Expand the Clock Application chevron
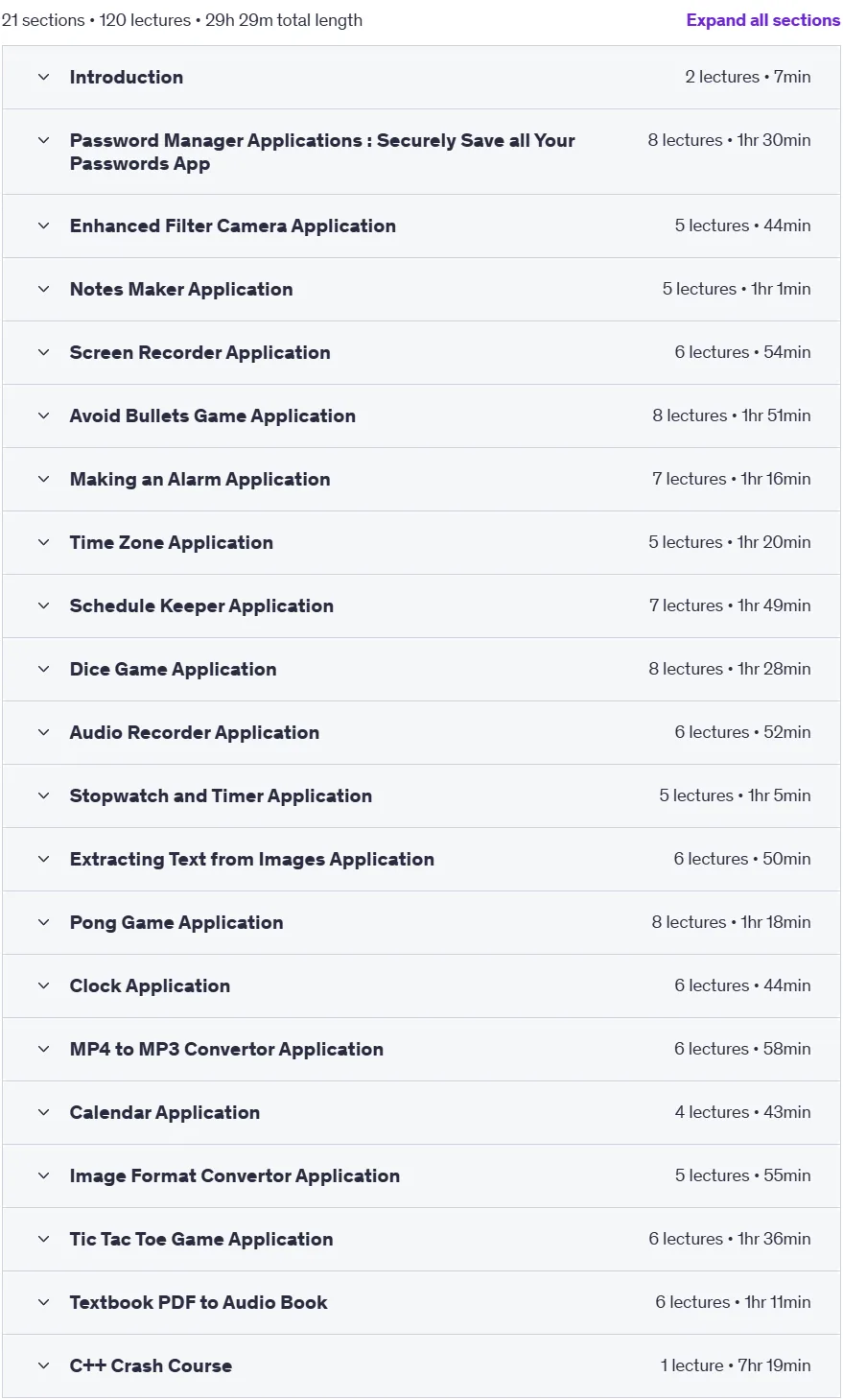Image resolution: width=843 pixels, height=1400 pixels. coord(43,986)
